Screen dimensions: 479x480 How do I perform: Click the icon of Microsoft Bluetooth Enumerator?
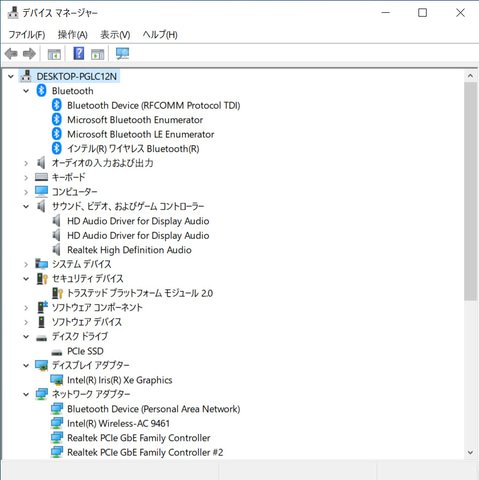[57, 119]
